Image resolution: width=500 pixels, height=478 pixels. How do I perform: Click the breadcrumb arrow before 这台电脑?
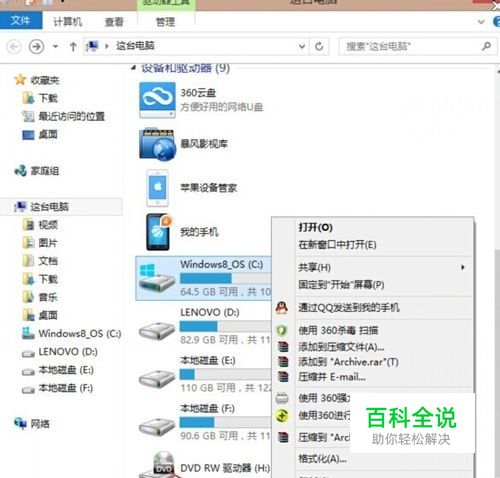tap(107, 46)
